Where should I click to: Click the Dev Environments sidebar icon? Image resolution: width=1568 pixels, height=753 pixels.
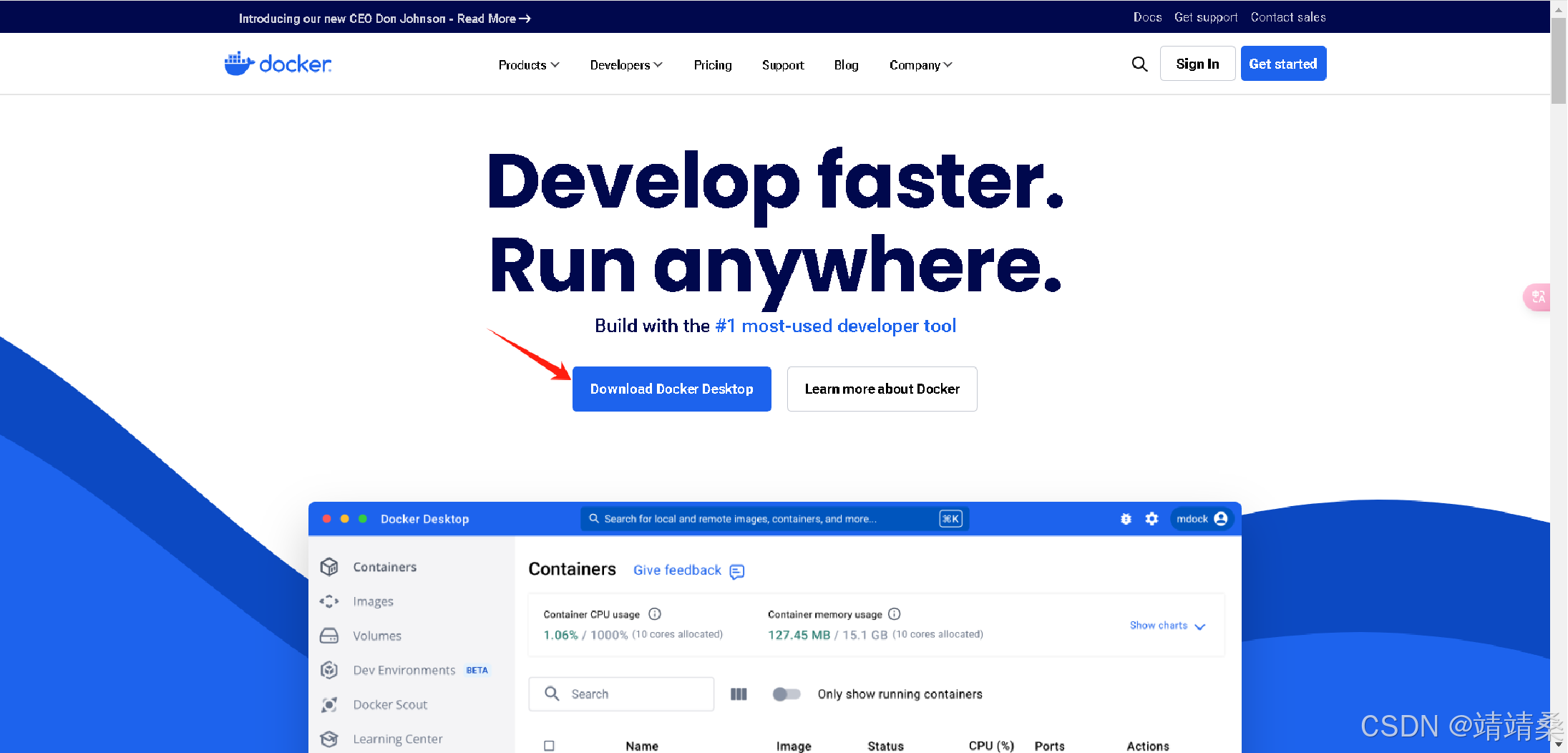click(329, 670)
